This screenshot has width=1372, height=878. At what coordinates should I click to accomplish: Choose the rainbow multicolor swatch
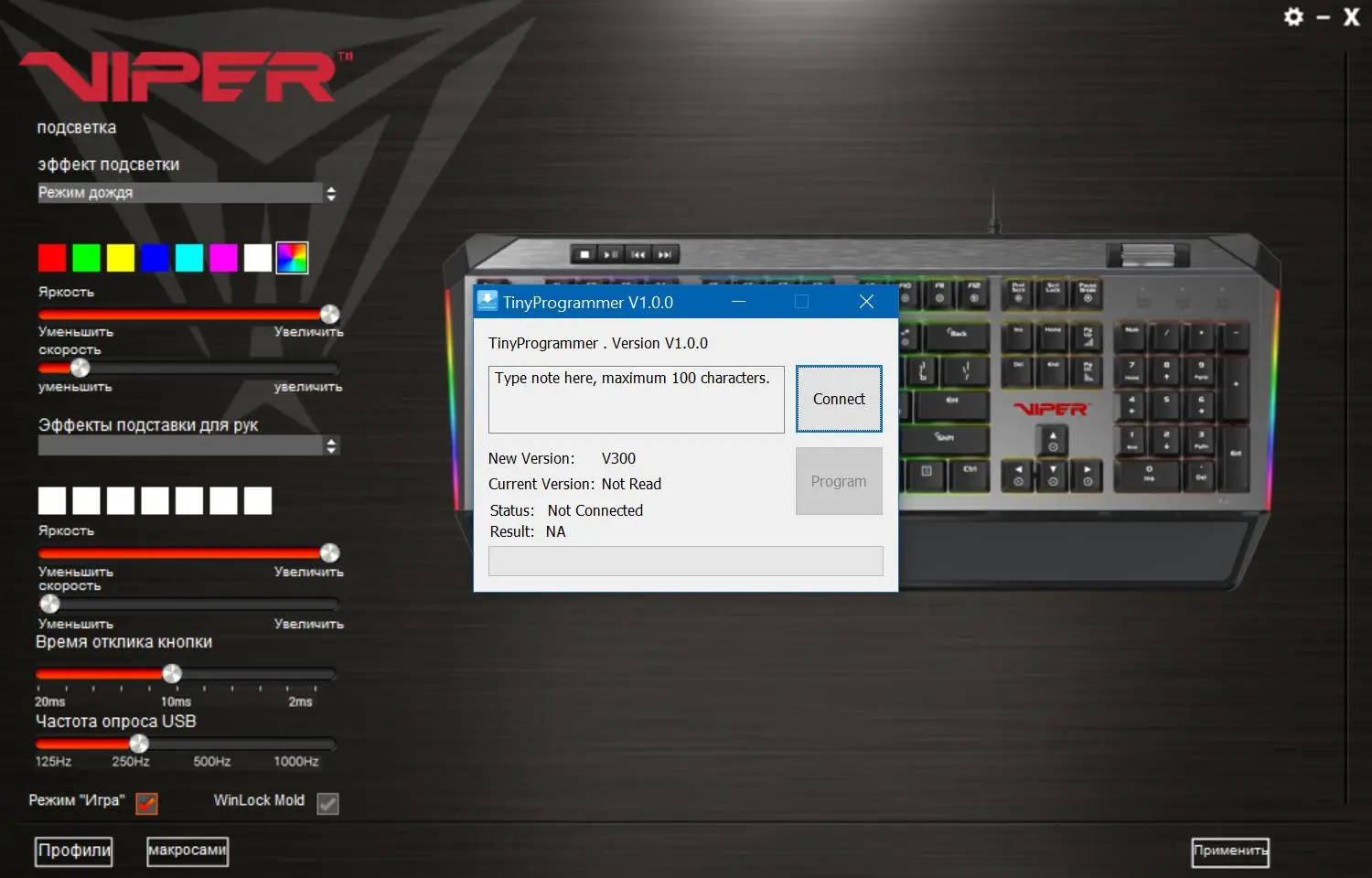click(293, 258)
